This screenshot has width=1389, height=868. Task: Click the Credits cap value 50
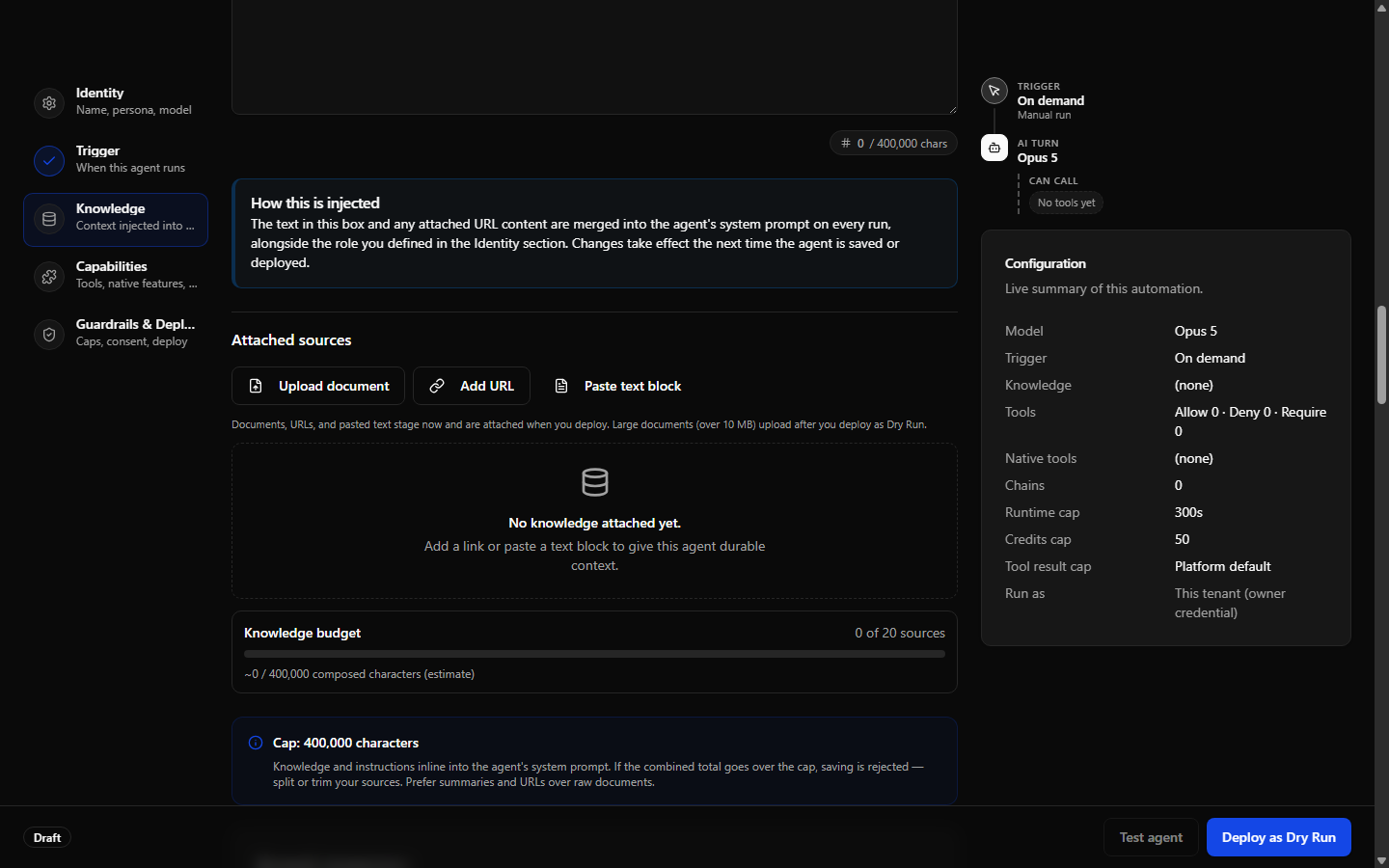1182,539
